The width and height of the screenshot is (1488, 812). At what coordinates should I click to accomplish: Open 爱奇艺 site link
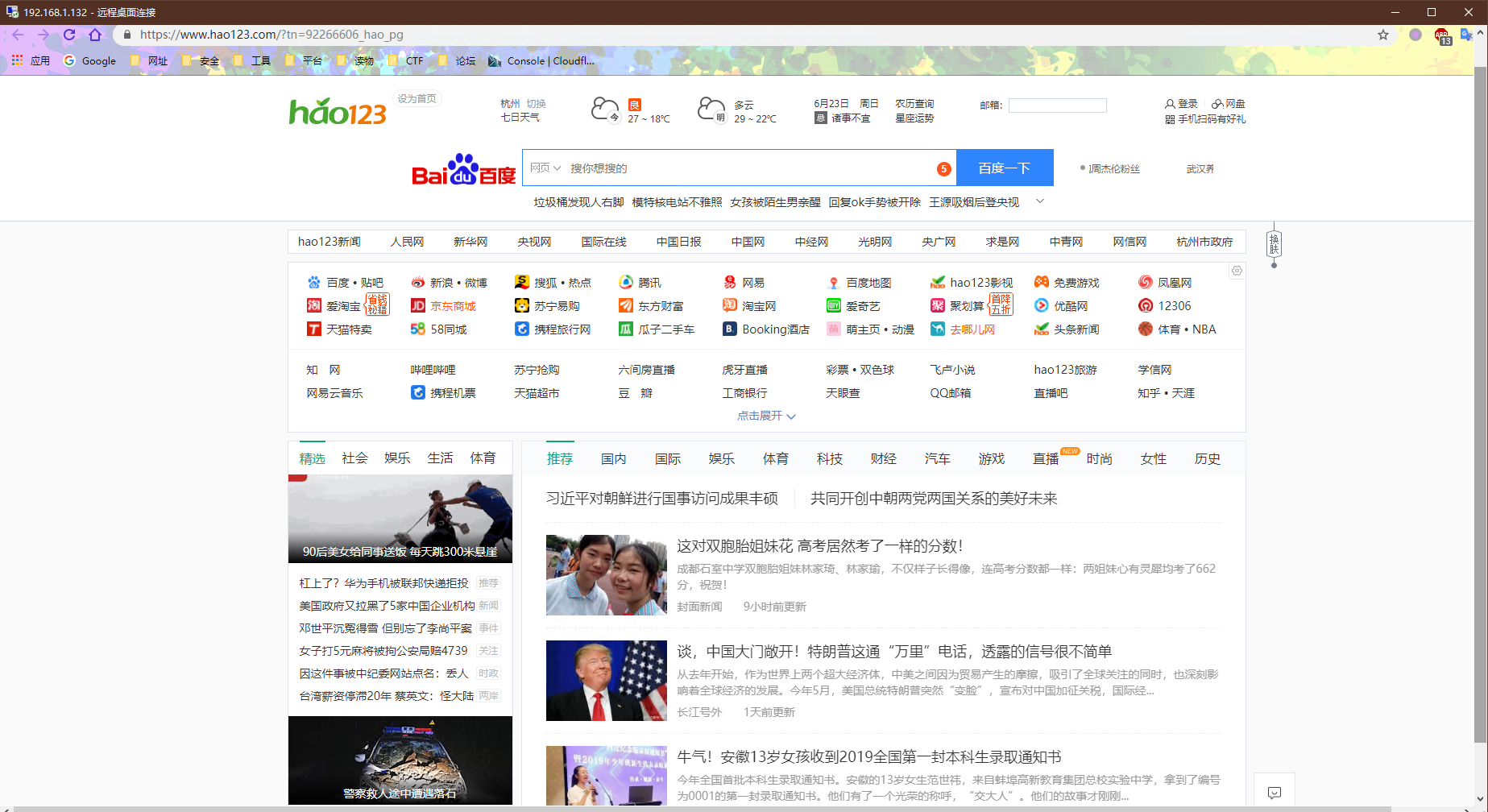[x=853, y=306]
